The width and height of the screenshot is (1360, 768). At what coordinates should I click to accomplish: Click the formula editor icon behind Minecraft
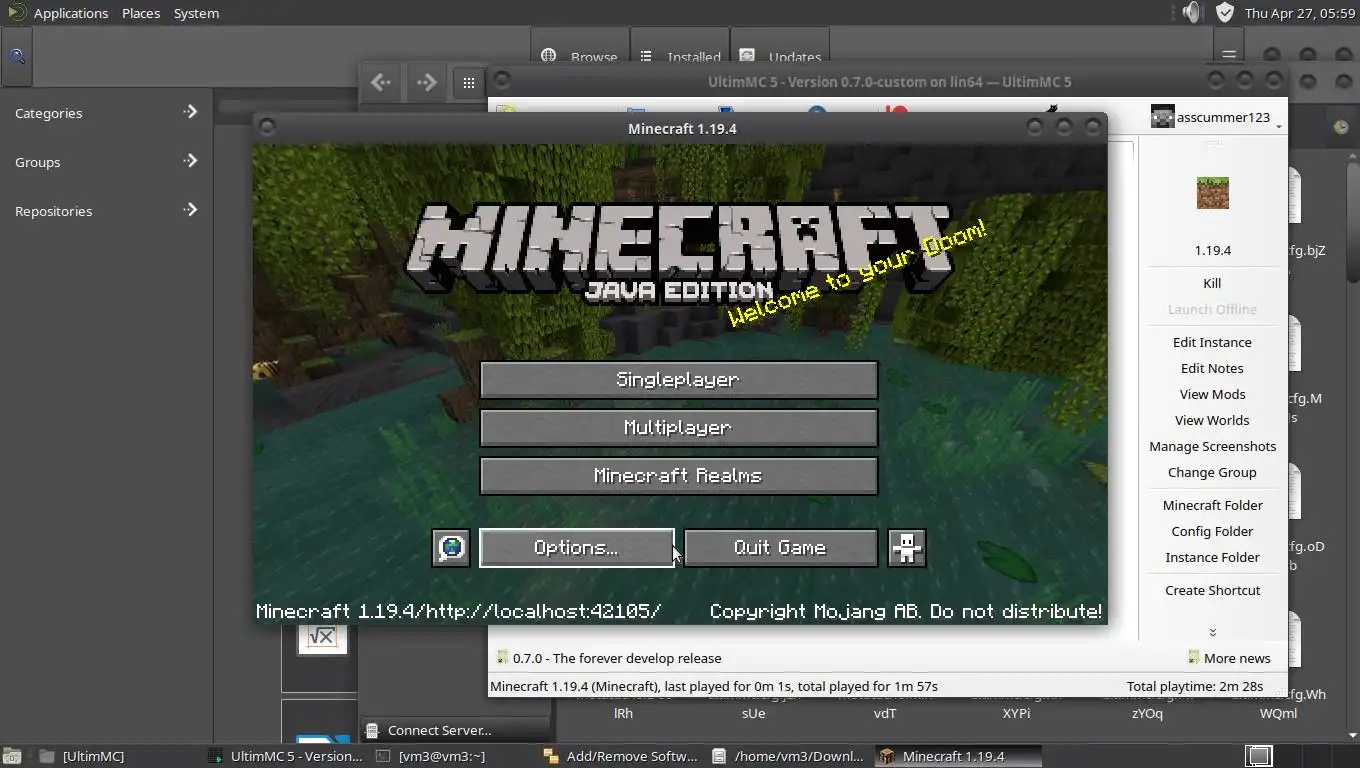click(321, 638)
